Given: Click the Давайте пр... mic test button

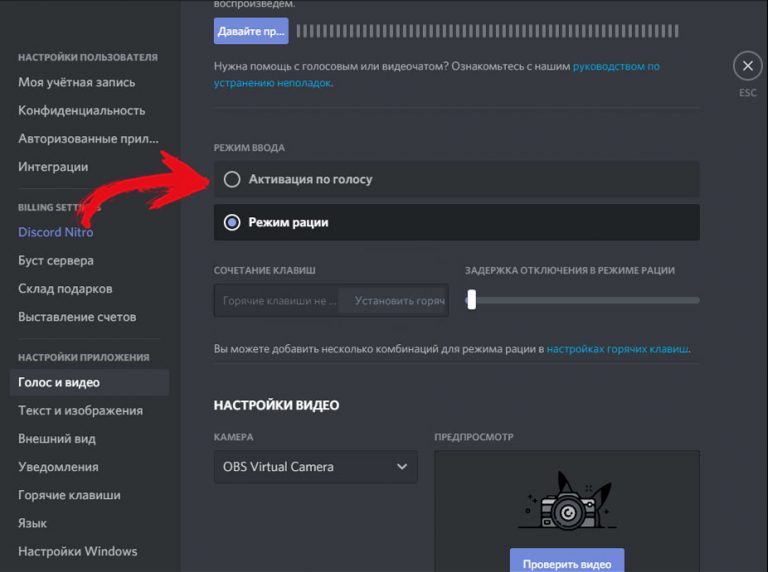Looking at the screenshot, I should 251,31.
